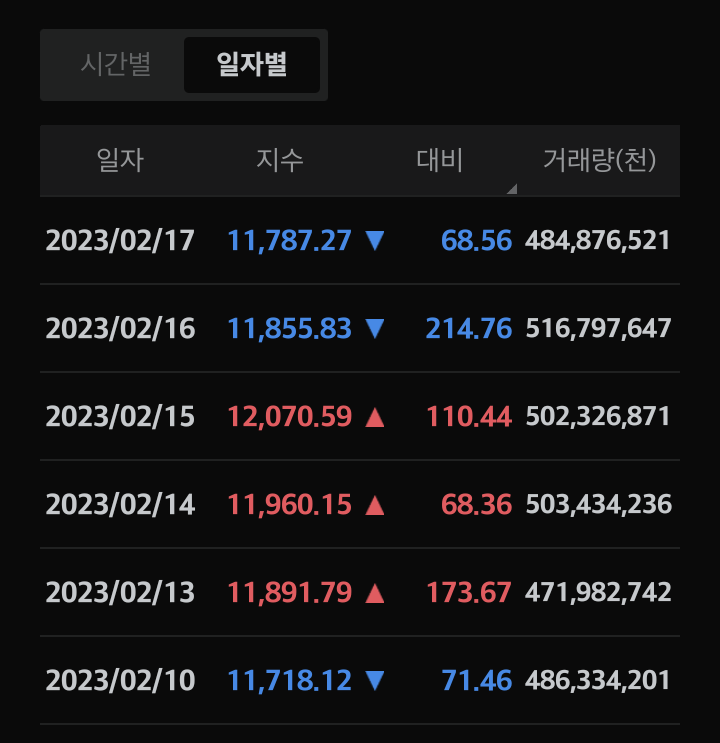The image size is (720, 743).
Task: Select date 2023/02/16
Action: click(120, 328)
